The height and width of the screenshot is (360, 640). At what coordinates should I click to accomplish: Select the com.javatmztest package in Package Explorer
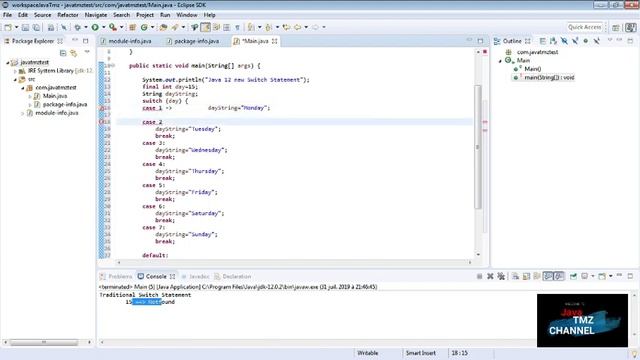[x=56, y=87]
